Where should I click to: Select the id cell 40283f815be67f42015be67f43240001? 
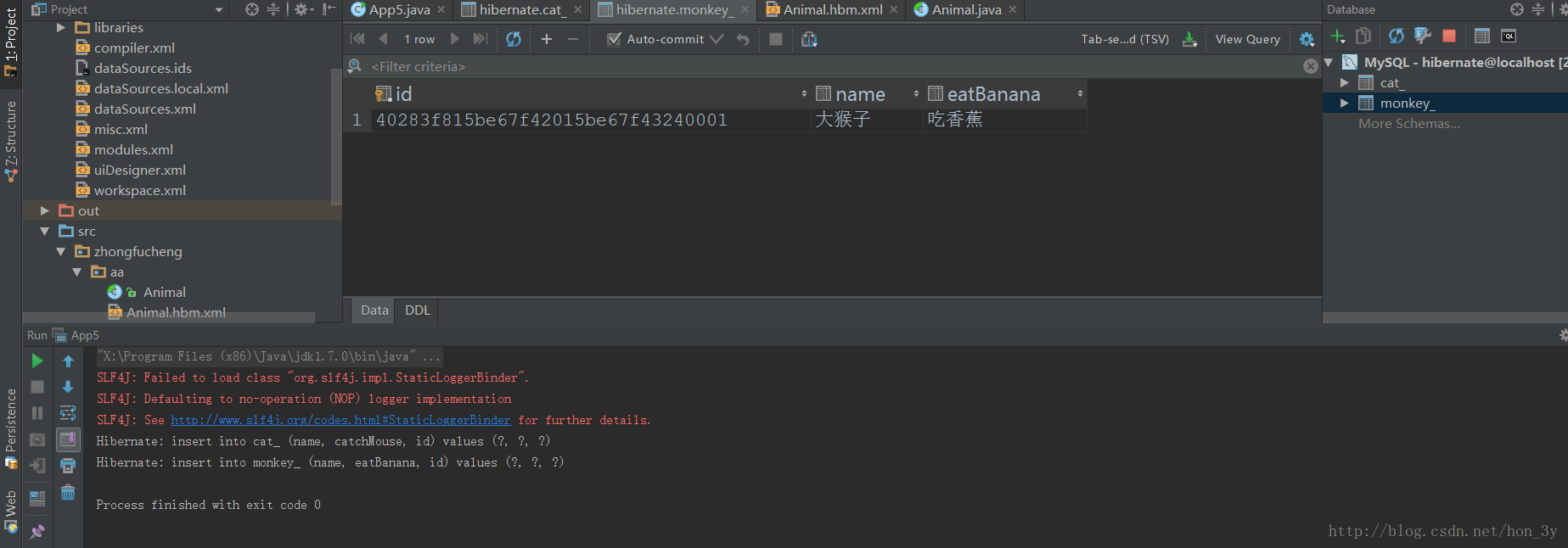coord(592,120)
